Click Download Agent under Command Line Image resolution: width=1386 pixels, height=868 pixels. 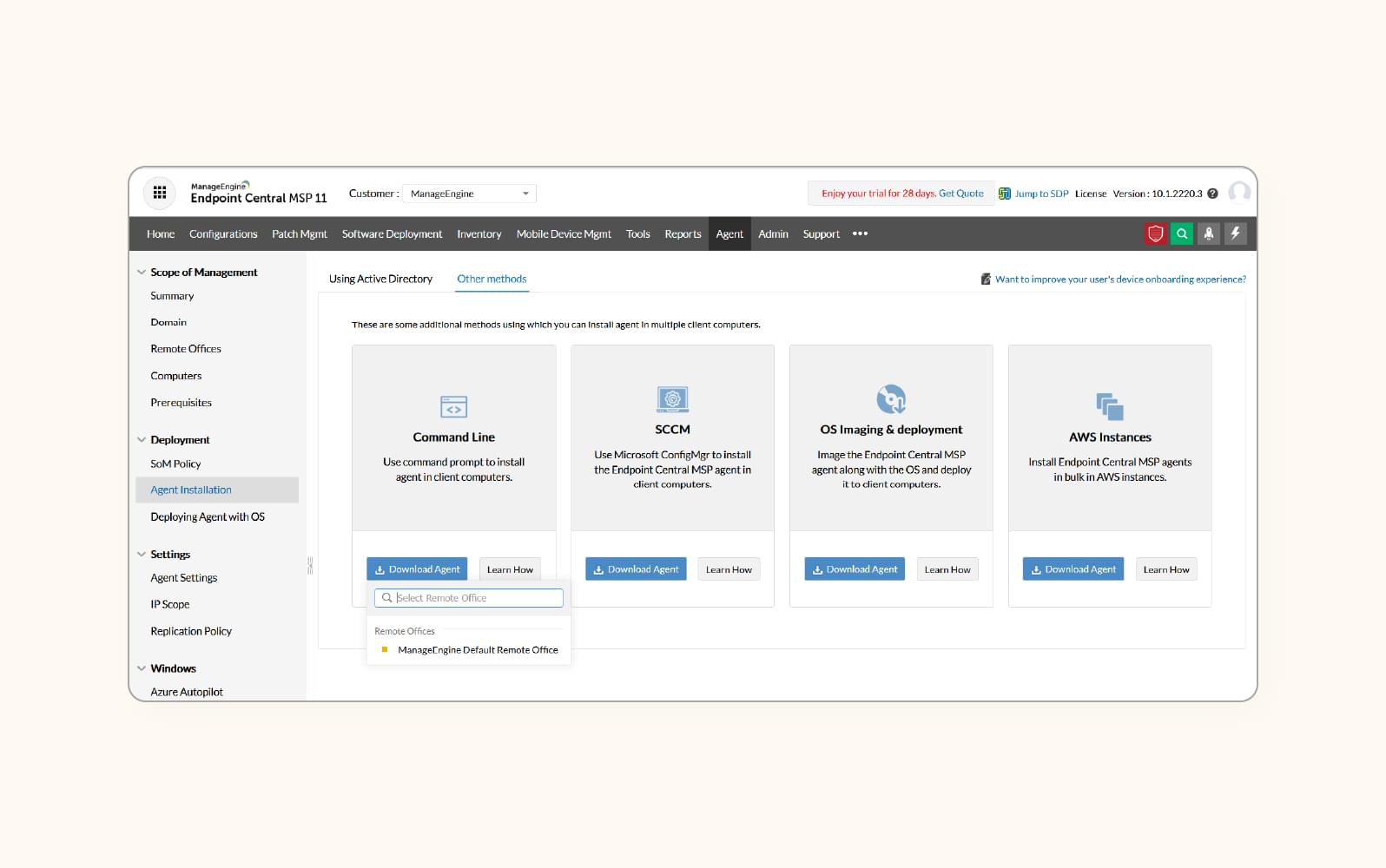[417, 569]
